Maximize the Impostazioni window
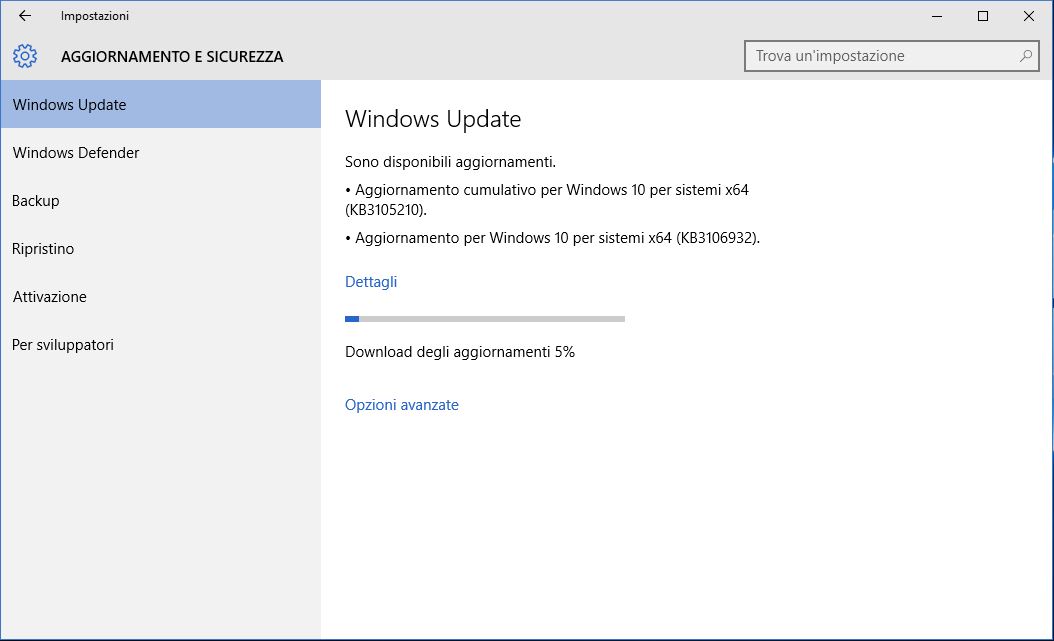Viewport: 1054px width, 641px height. point(983,16)
